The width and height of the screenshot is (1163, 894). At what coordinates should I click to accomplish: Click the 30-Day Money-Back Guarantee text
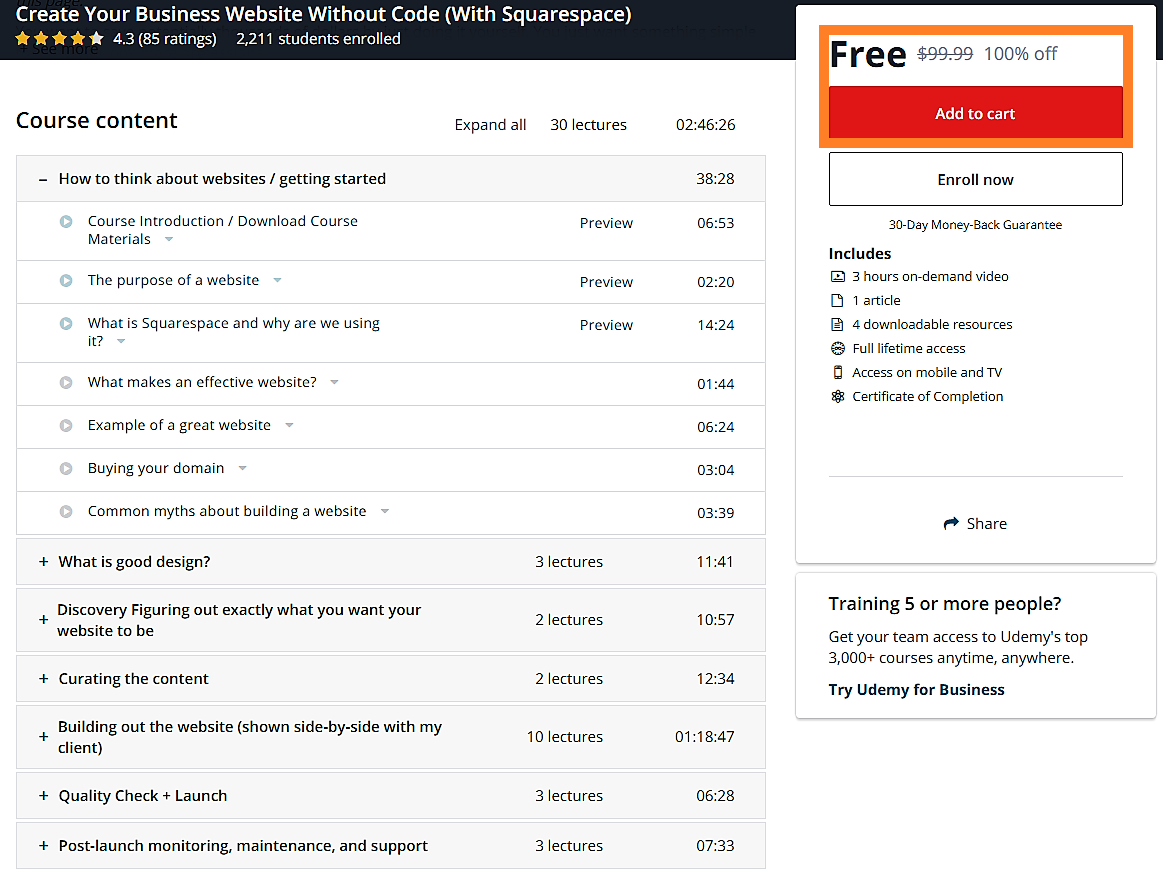click(975, 225)
